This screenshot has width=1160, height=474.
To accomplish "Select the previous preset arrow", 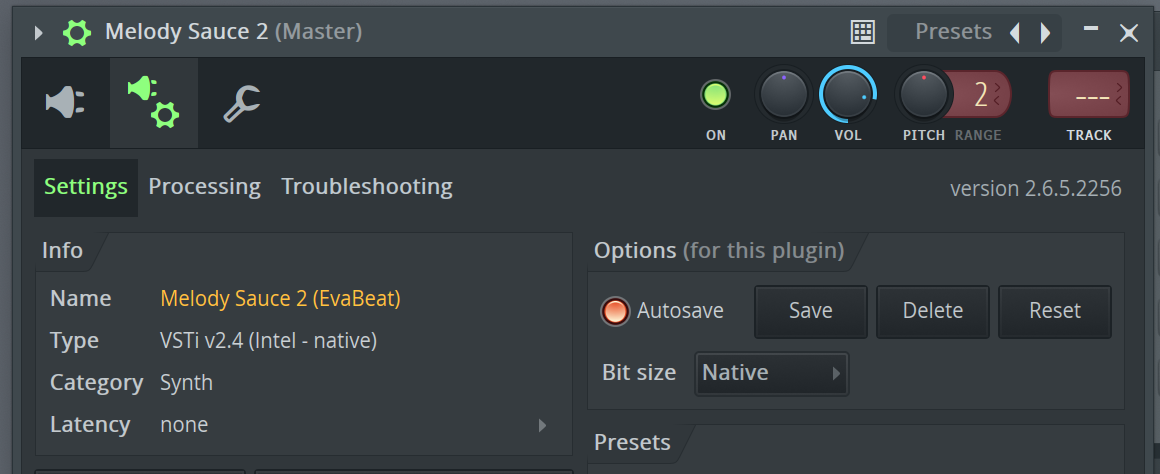I will point(1015,33).
